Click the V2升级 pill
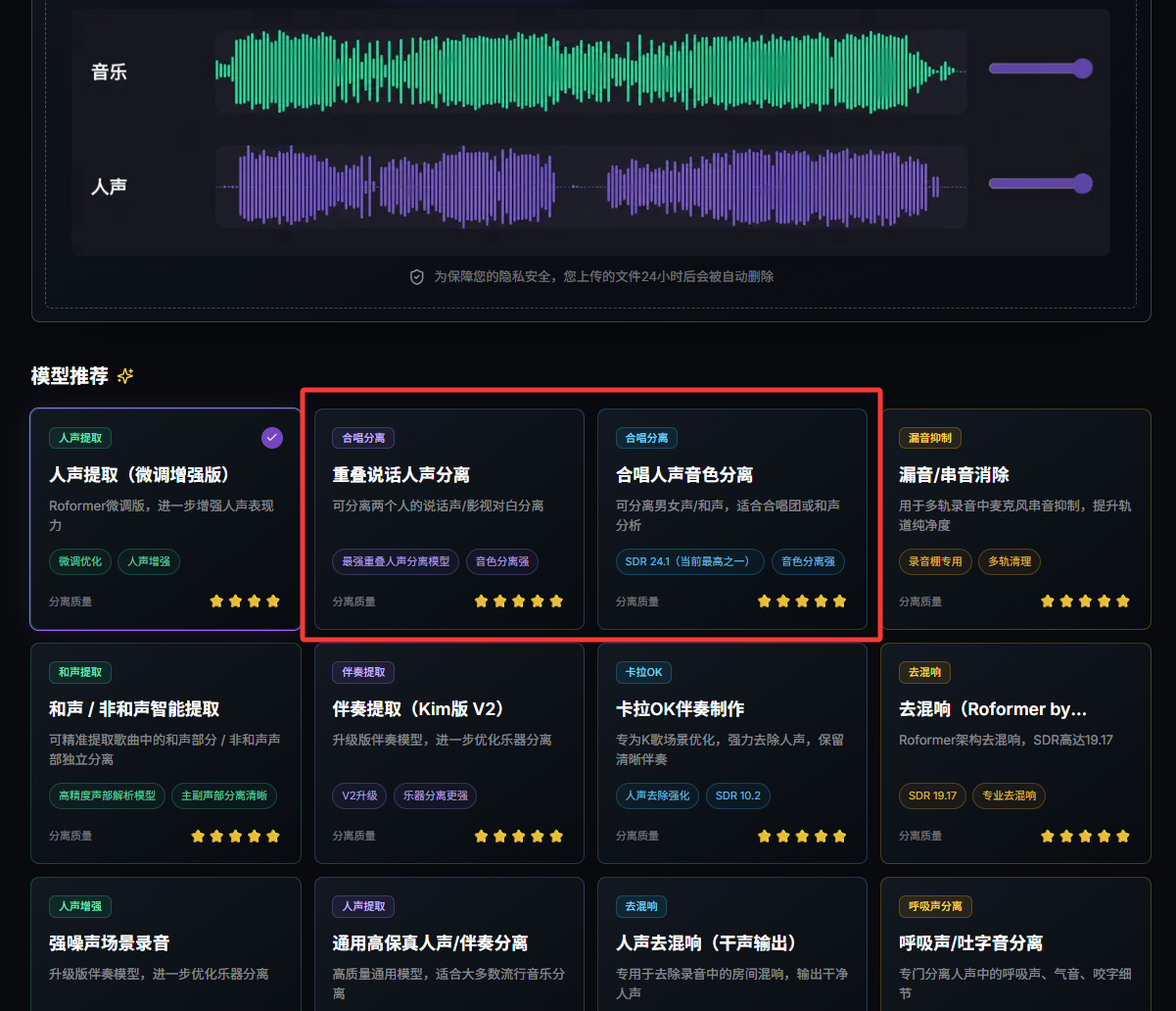This screenshot has width=1176, height=1011. click(360, 795)
